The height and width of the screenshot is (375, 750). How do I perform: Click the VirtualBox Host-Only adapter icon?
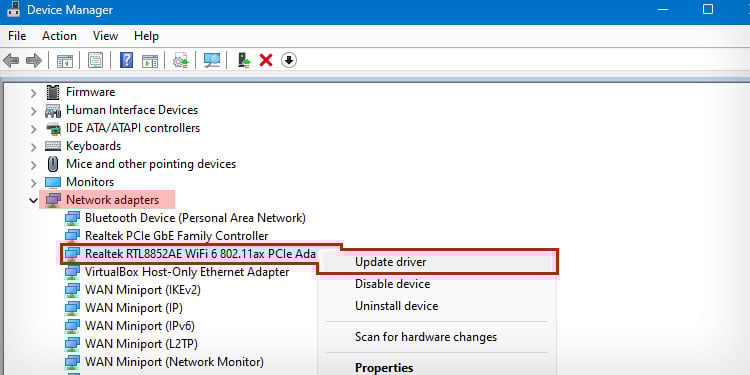(72, 272)
